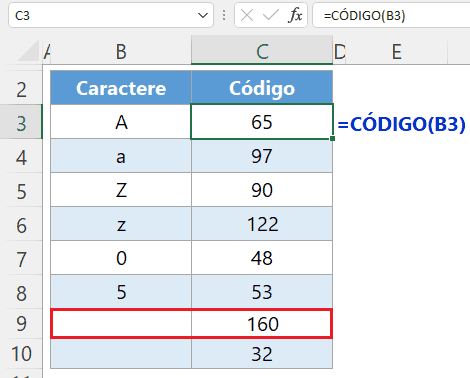
Task: Select cell containing lowercase z
Action: pyautogui.click(x=121, y=224)
